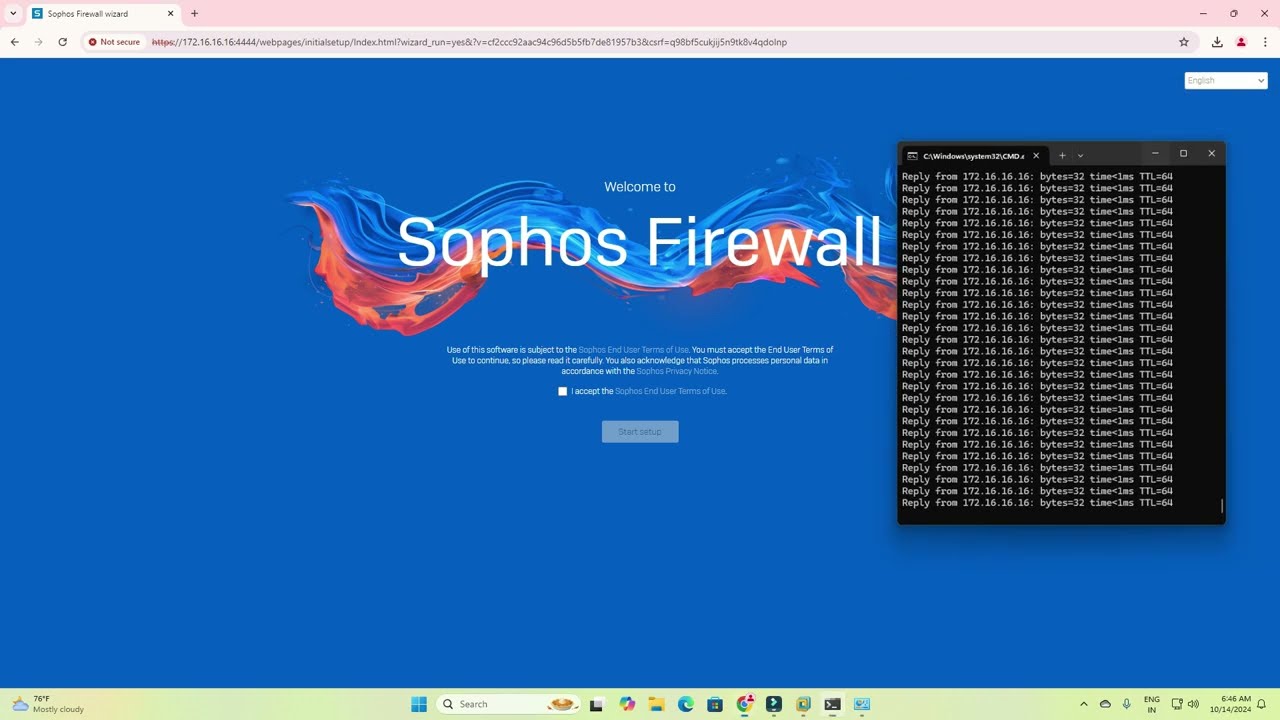This screenshot has height=720, width=1280.
Task: Open the browser downloads icon
Action: [x=1217, y=42]
